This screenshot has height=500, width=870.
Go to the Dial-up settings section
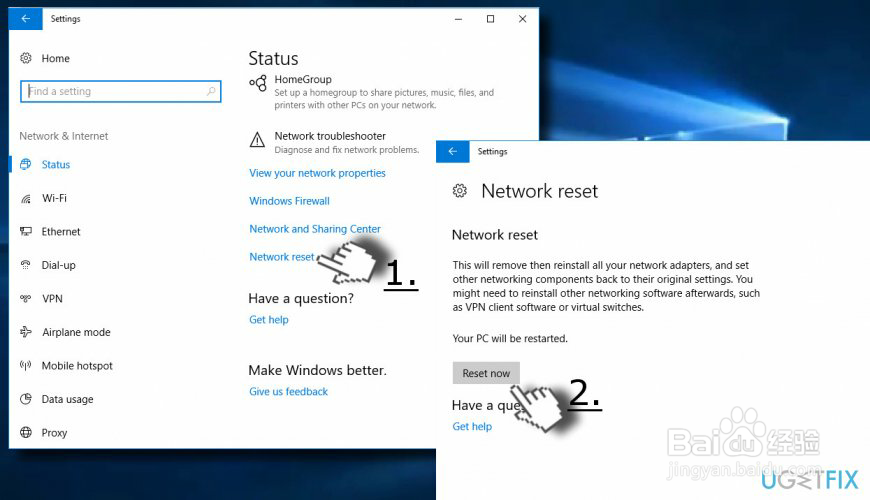pyautogui.click(x=58, y=265)
